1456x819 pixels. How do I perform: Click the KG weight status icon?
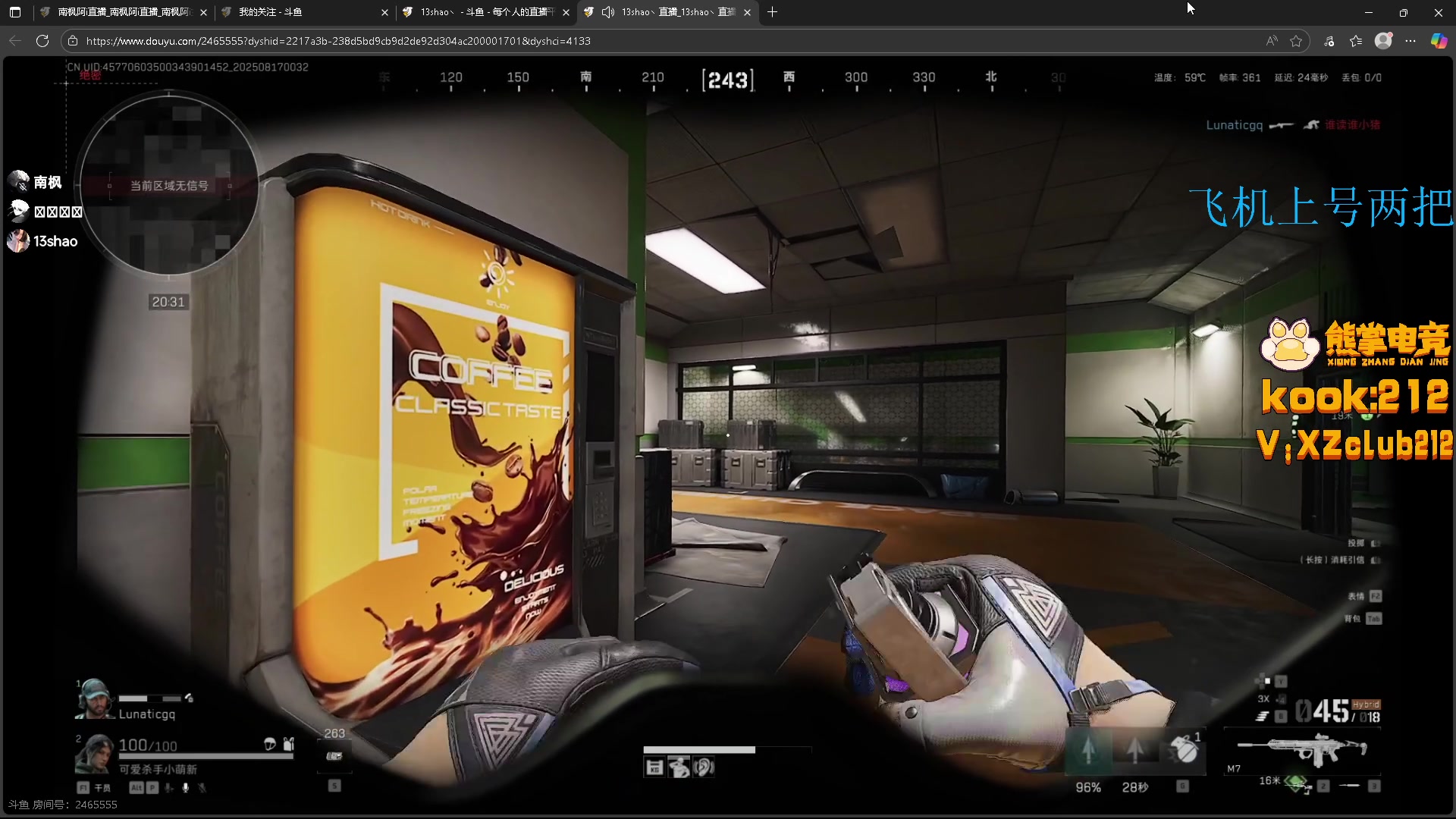point(654,768)
